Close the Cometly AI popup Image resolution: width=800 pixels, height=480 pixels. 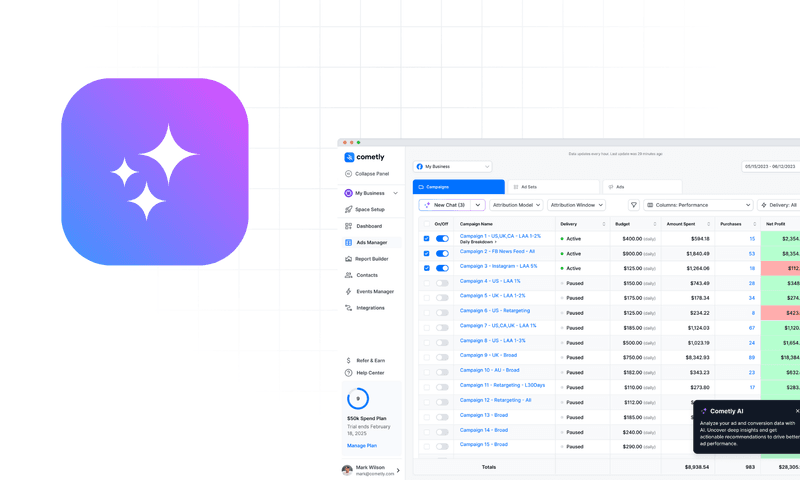797,411
